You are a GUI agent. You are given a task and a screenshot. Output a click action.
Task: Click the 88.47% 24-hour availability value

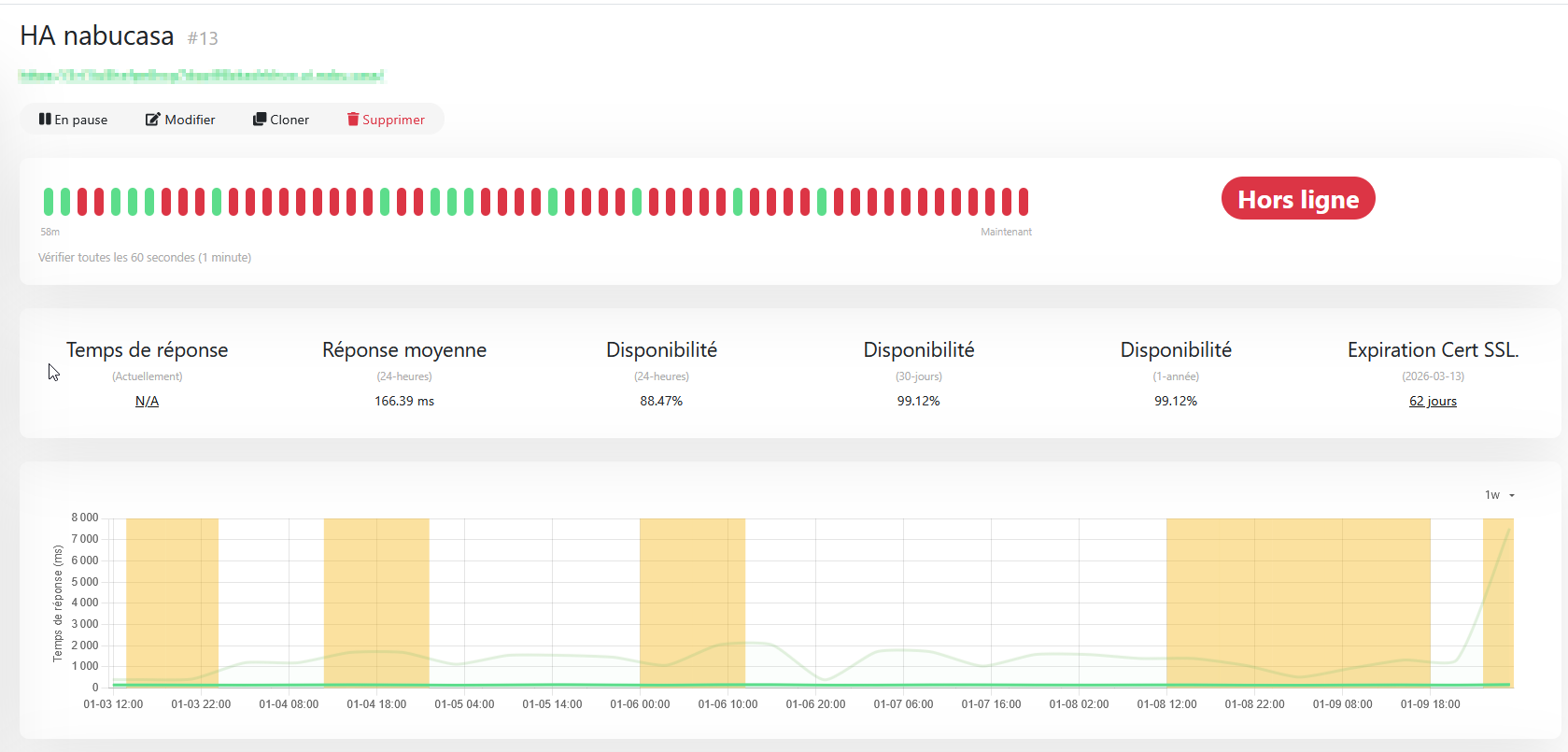661,401
